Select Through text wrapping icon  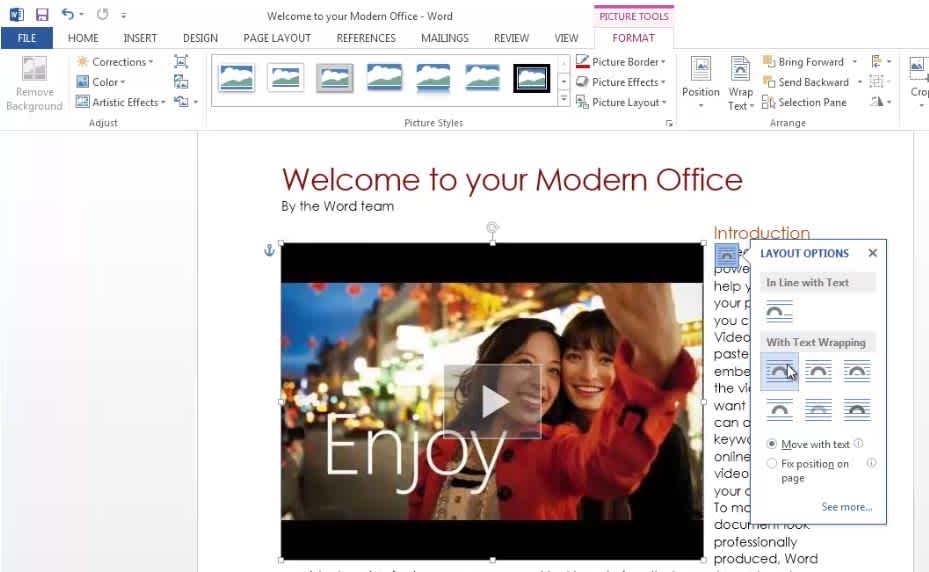[x=857, y=372]
